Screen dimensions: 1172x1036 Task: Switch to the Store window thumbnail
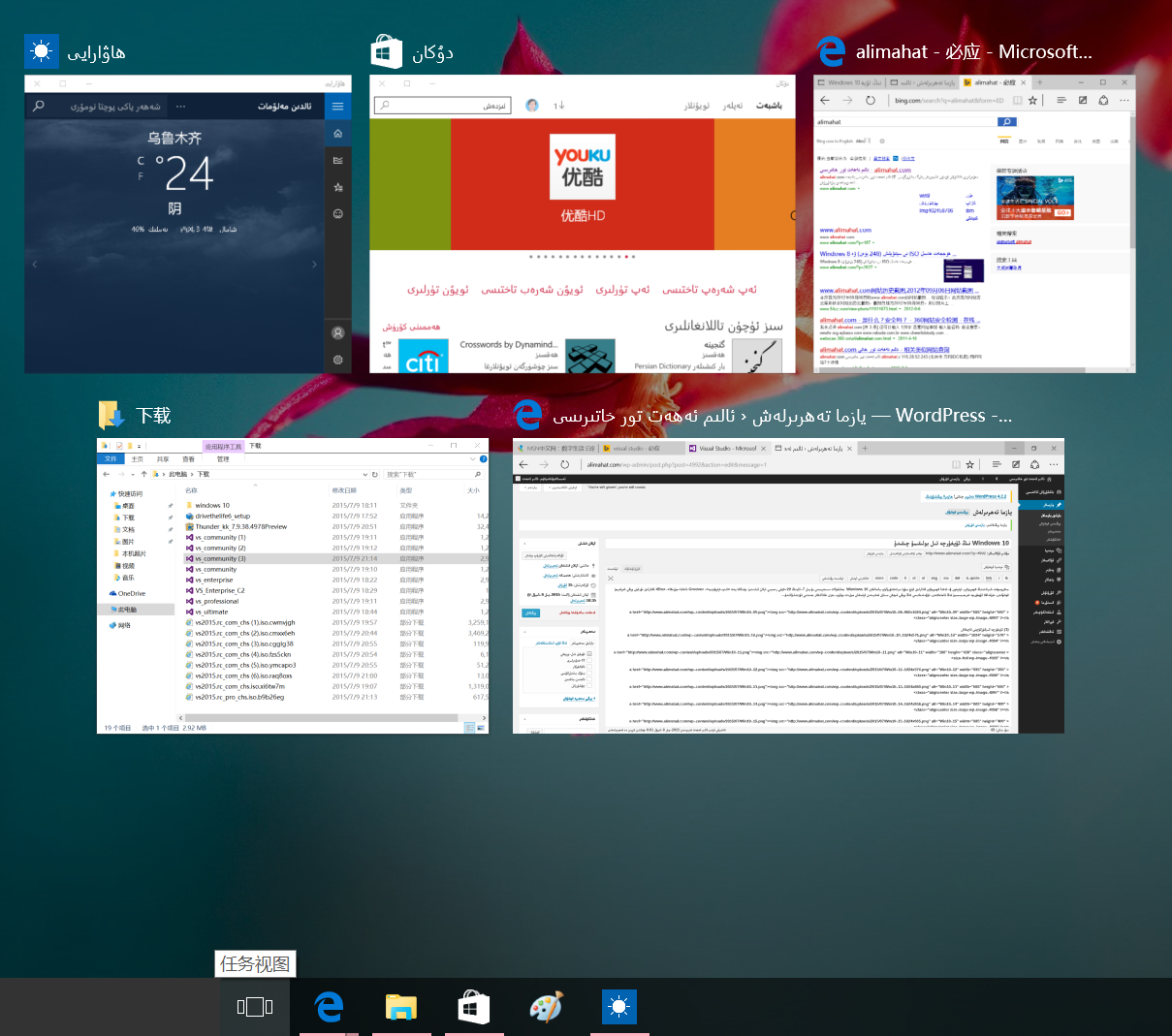(x=582, y=225)
